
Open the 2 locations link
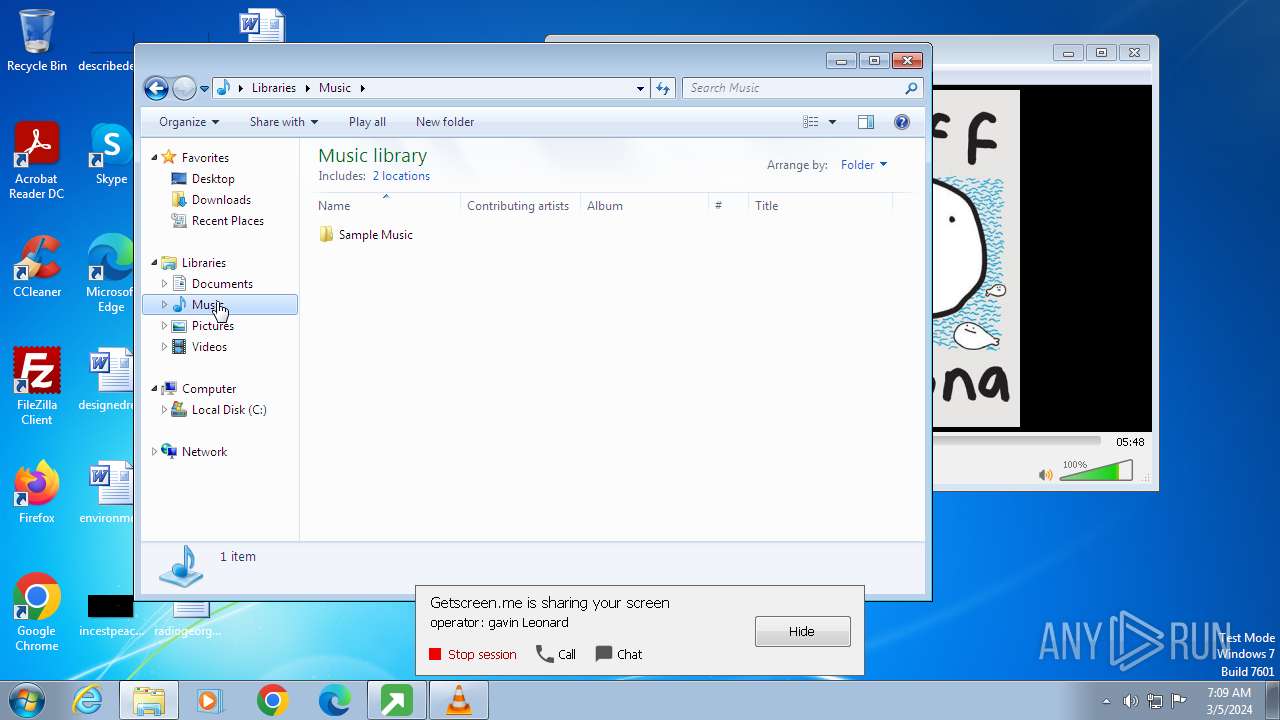(x=401, y=176)
